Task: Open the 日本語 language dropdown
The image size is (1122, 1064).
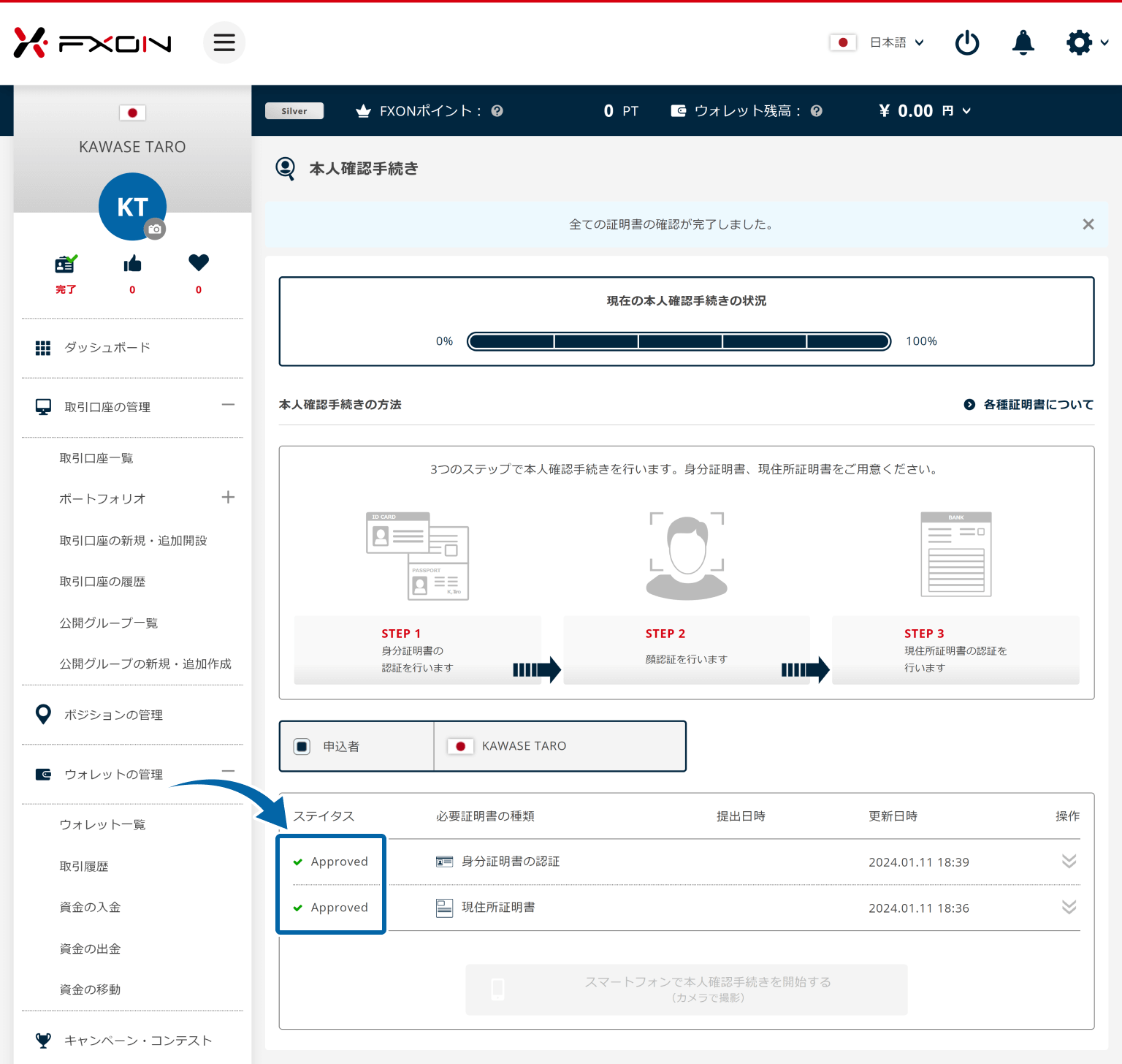Action: [897, 42]
